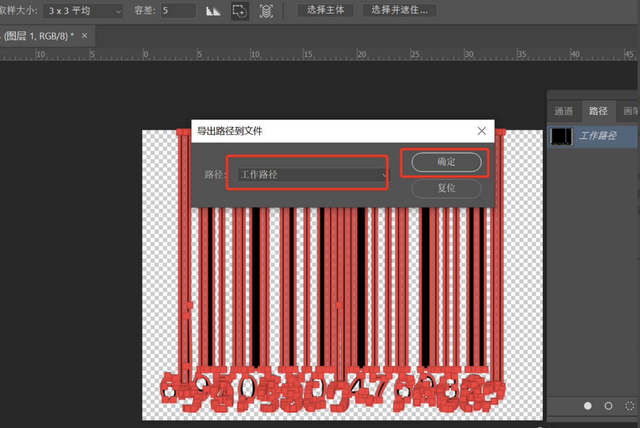
Task: Open the 路径 工作路径 dropdown in dialog
Action: [x=313, y=175]
